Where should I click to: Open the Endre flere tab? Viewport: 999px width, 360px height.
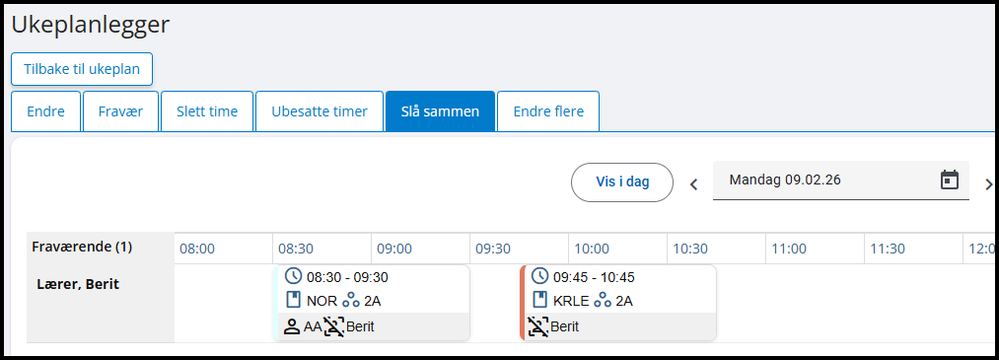coord(548,112)
